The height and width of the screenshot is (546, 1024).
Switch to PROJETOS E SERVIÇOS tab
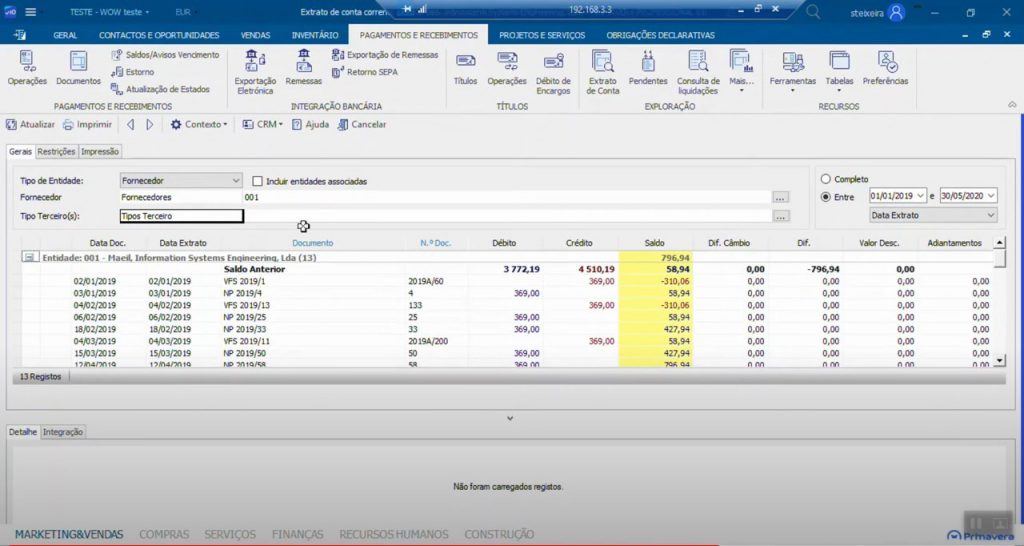[x=542, y=35]
